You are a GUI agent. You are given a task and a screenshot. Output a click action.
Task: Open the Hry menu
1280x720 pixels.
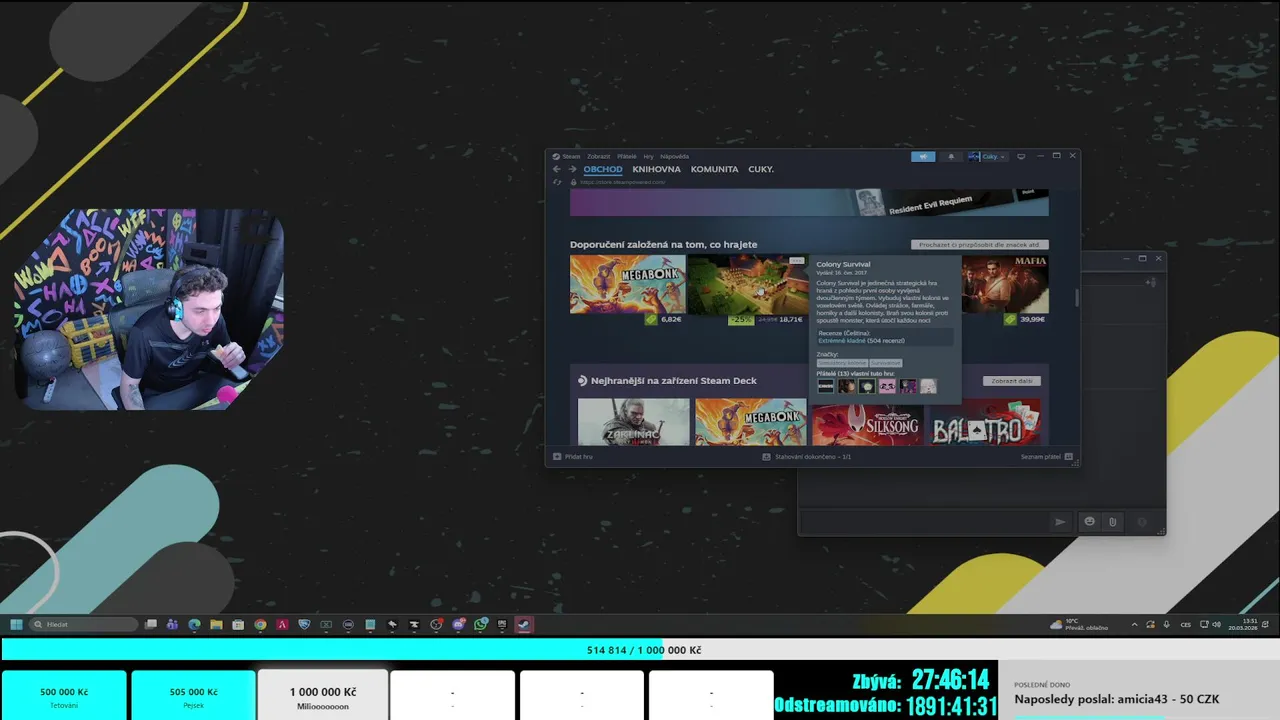(x=649, y=156)
